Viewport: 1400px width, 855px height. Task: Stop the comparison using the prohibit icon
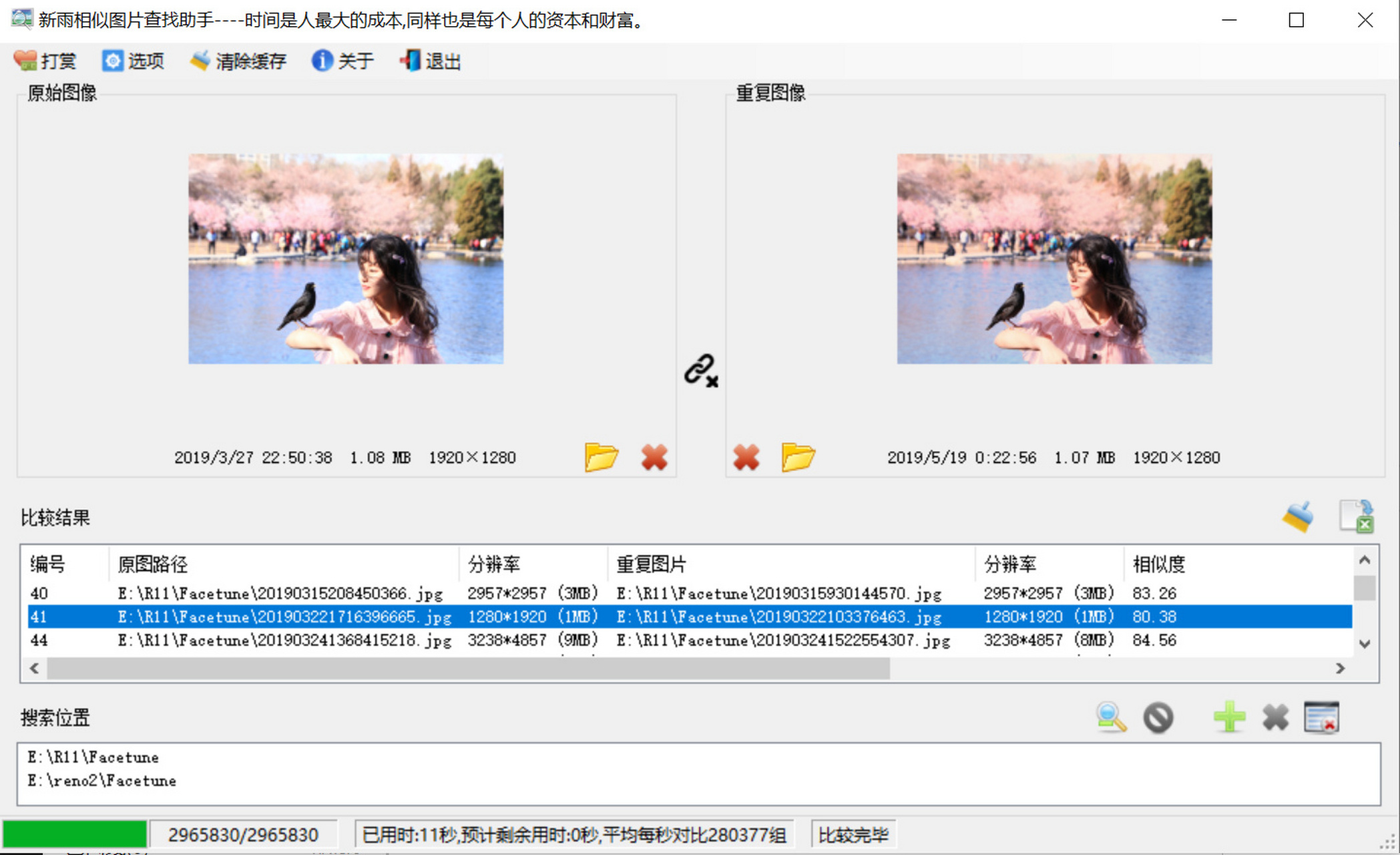point(1159,717)
